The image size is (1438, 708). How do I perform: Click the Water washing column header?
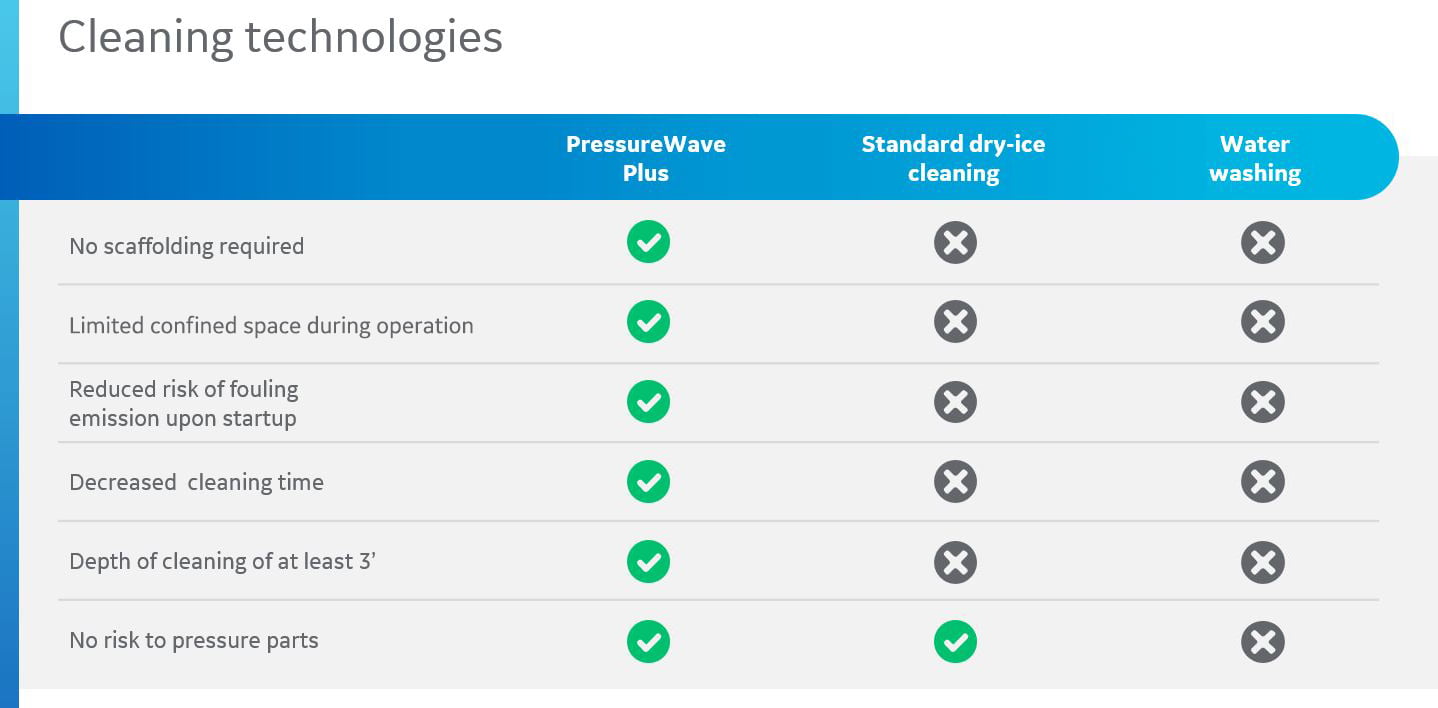1255,158
